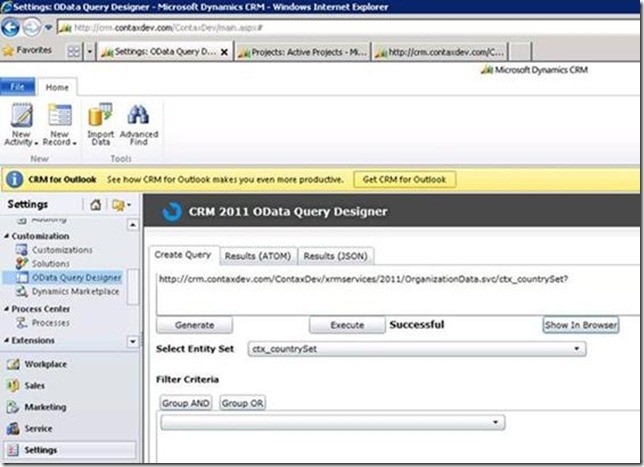Screen dimensions: 644x467
Task: Open Processes under Process Center
Action: click(x=50, y=323)
